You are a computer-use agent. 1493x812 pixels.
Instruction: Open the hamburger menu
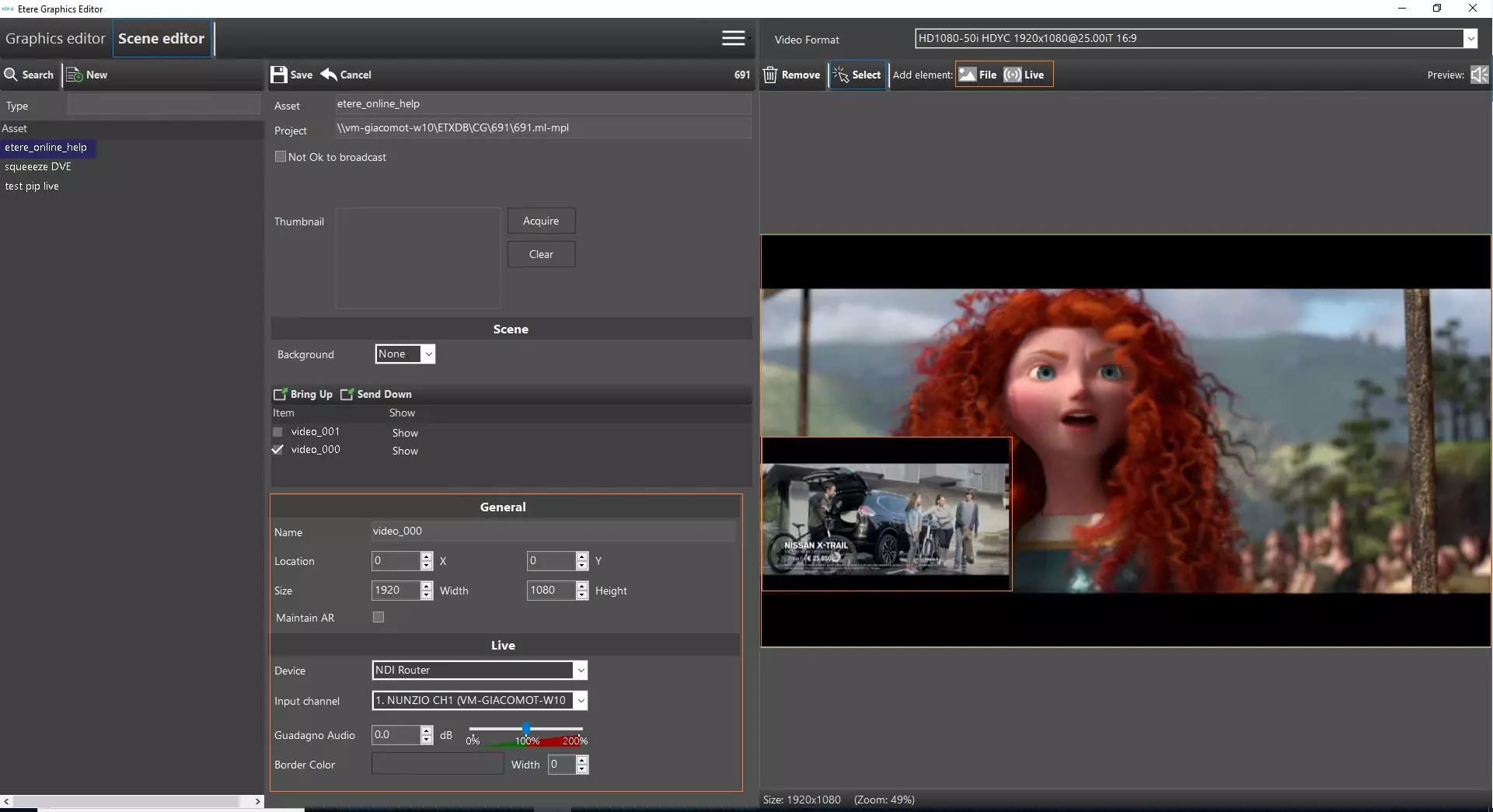tap(733, 38)
